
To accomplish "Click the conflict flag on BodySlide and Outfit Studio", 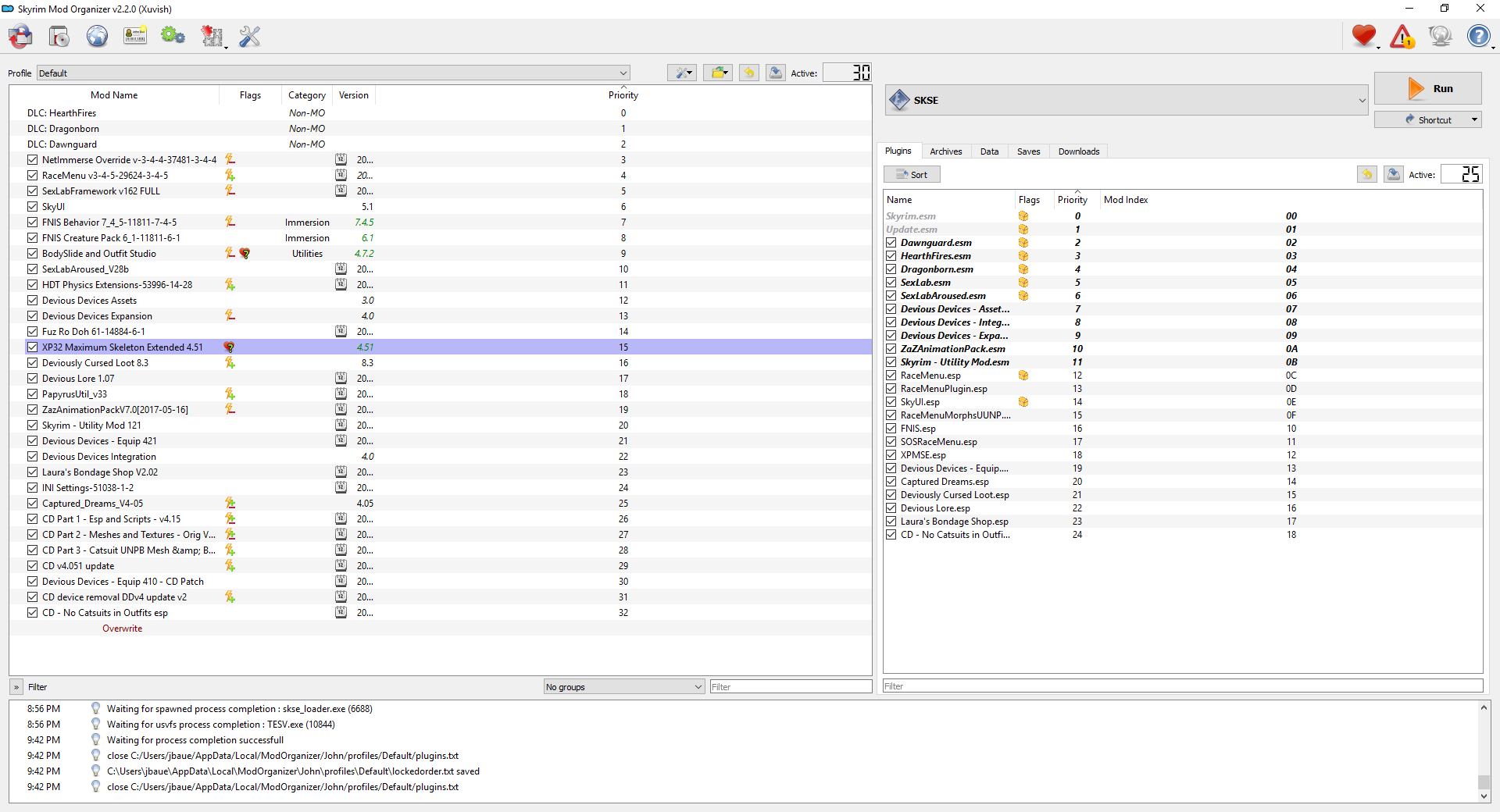I will pos(230,253).
